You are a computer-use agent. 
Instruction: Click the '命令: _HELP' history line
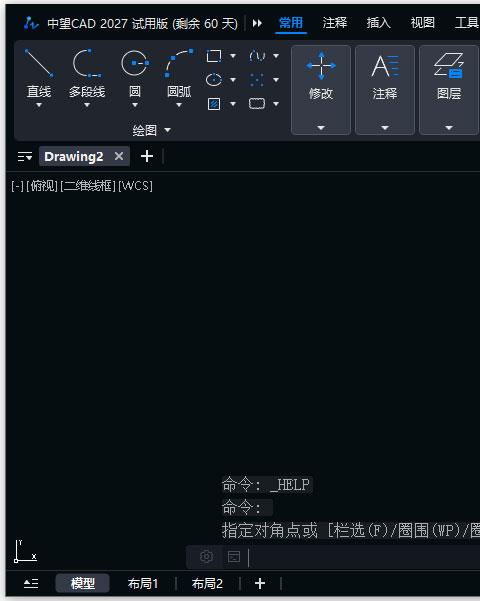tap(266, 485)
